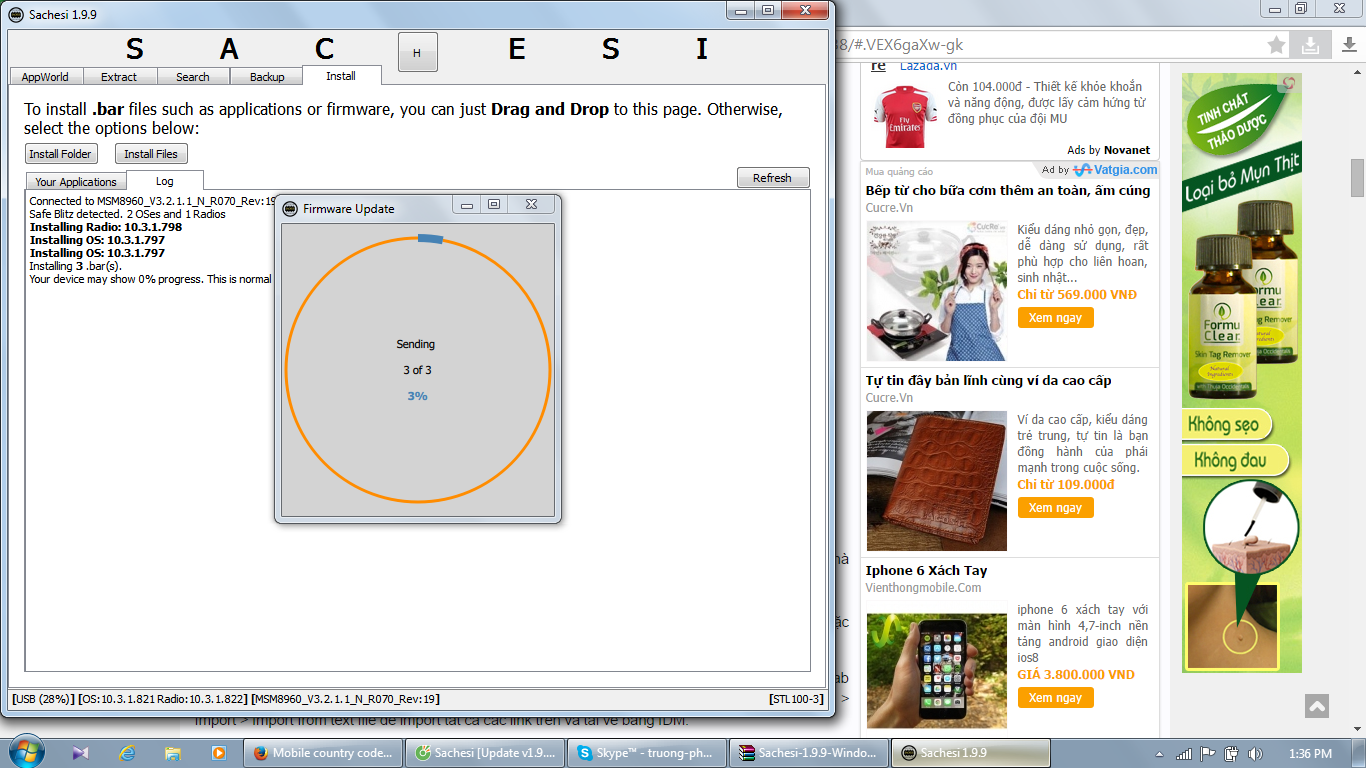Viewport: 1366px width, 768px height.
Task: Open the browser downloads arrow icon
Action: [x=1310, y=45]
